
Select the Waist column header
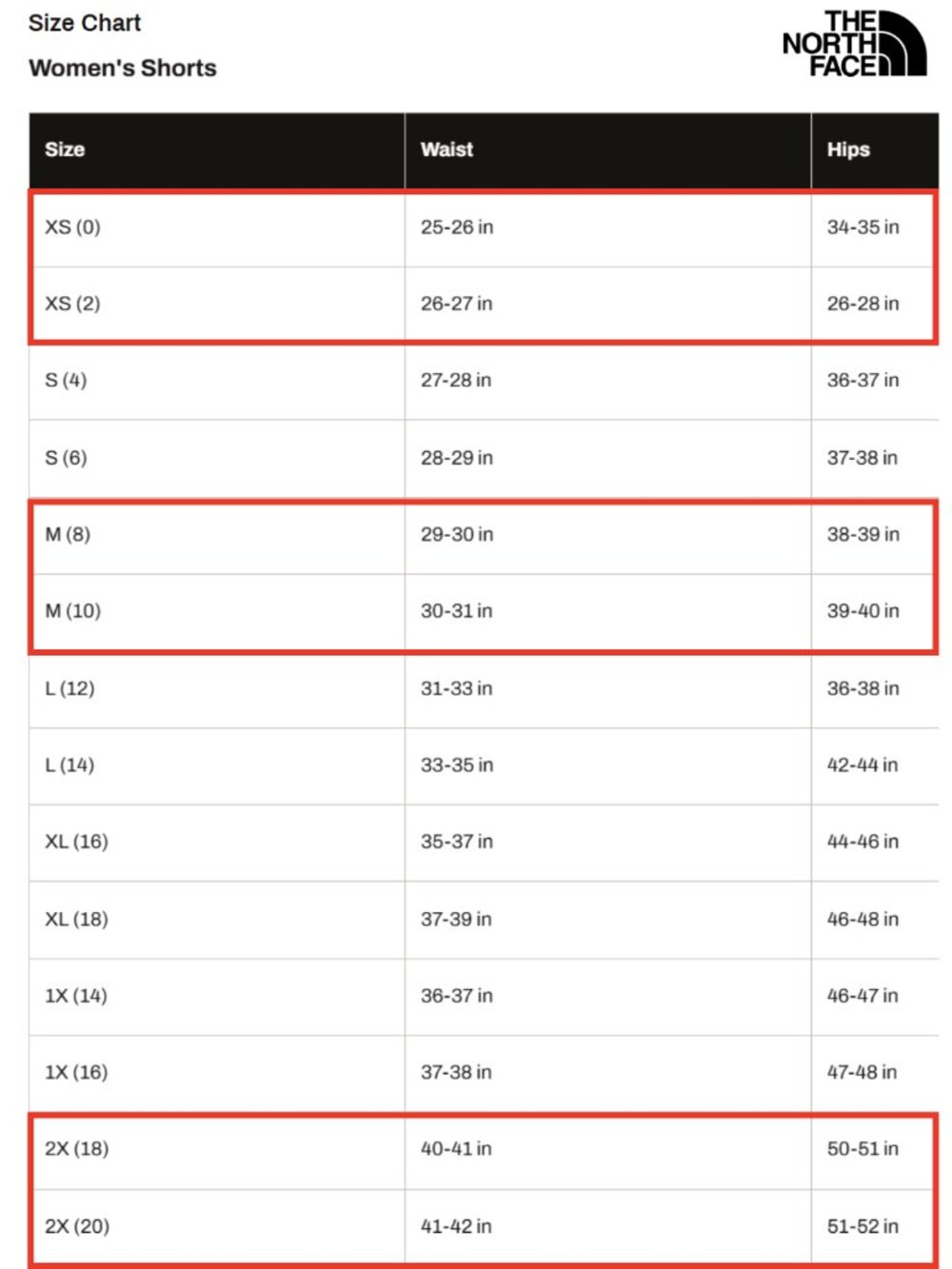(446, 149)
